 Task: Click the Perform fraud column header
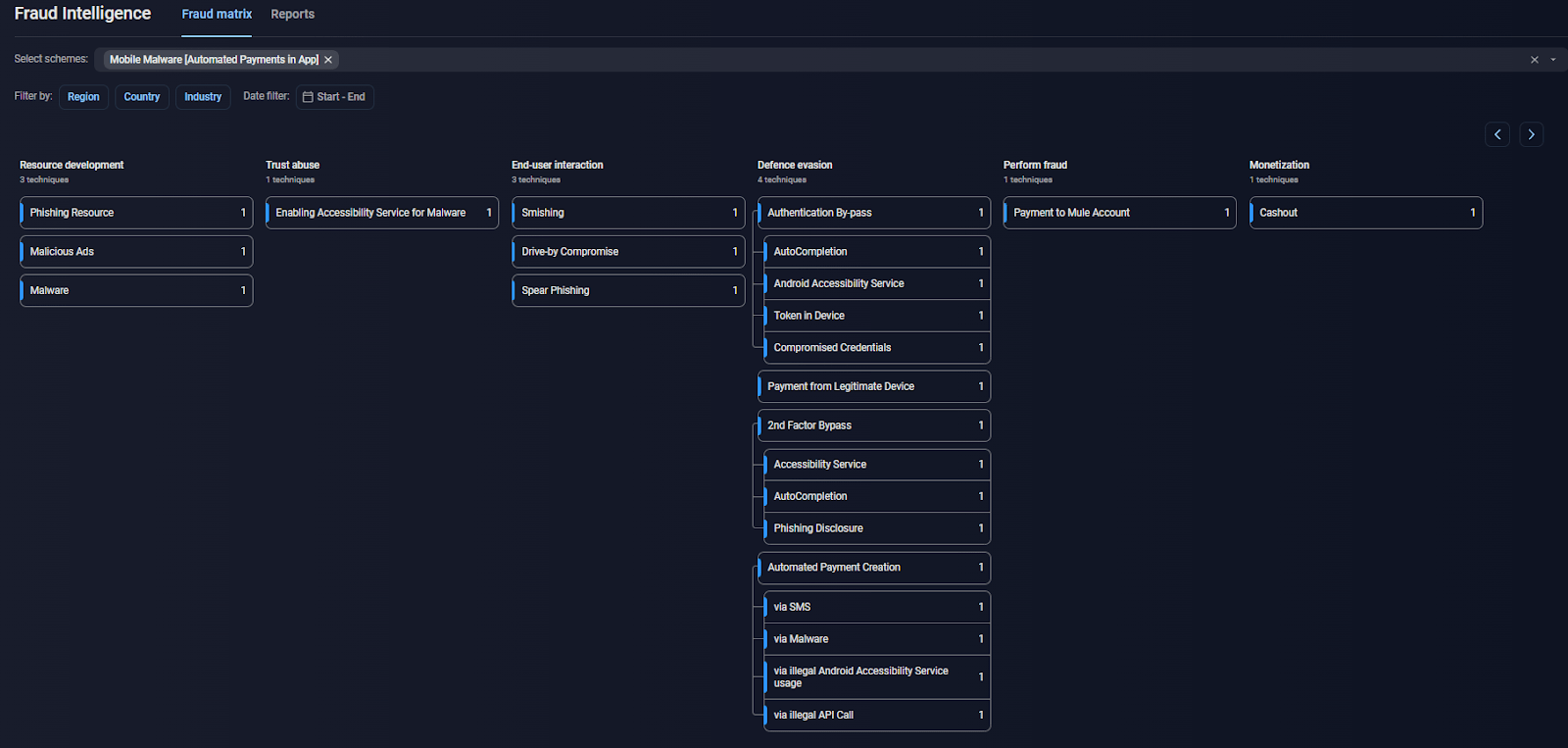[1035, 165]
